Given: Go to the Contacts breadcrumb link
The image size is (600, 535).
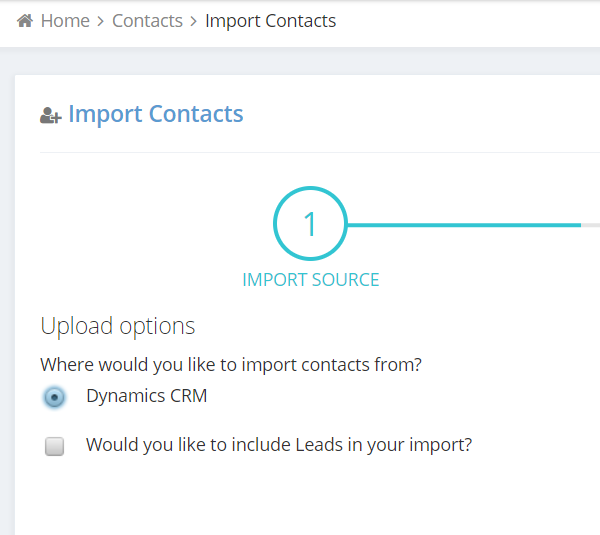Looking at the screenshot, I should [x=147, y=21].
